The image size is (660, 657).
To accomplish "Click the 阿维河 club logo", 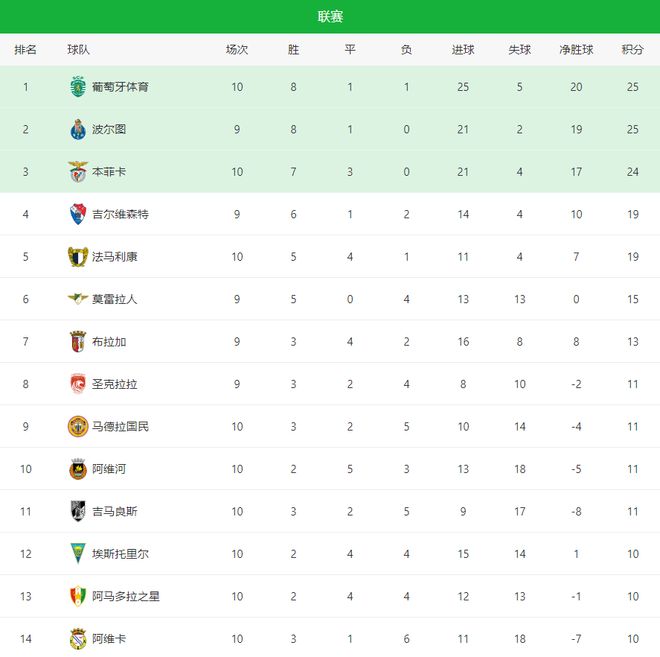I will (x=78, y=469).
